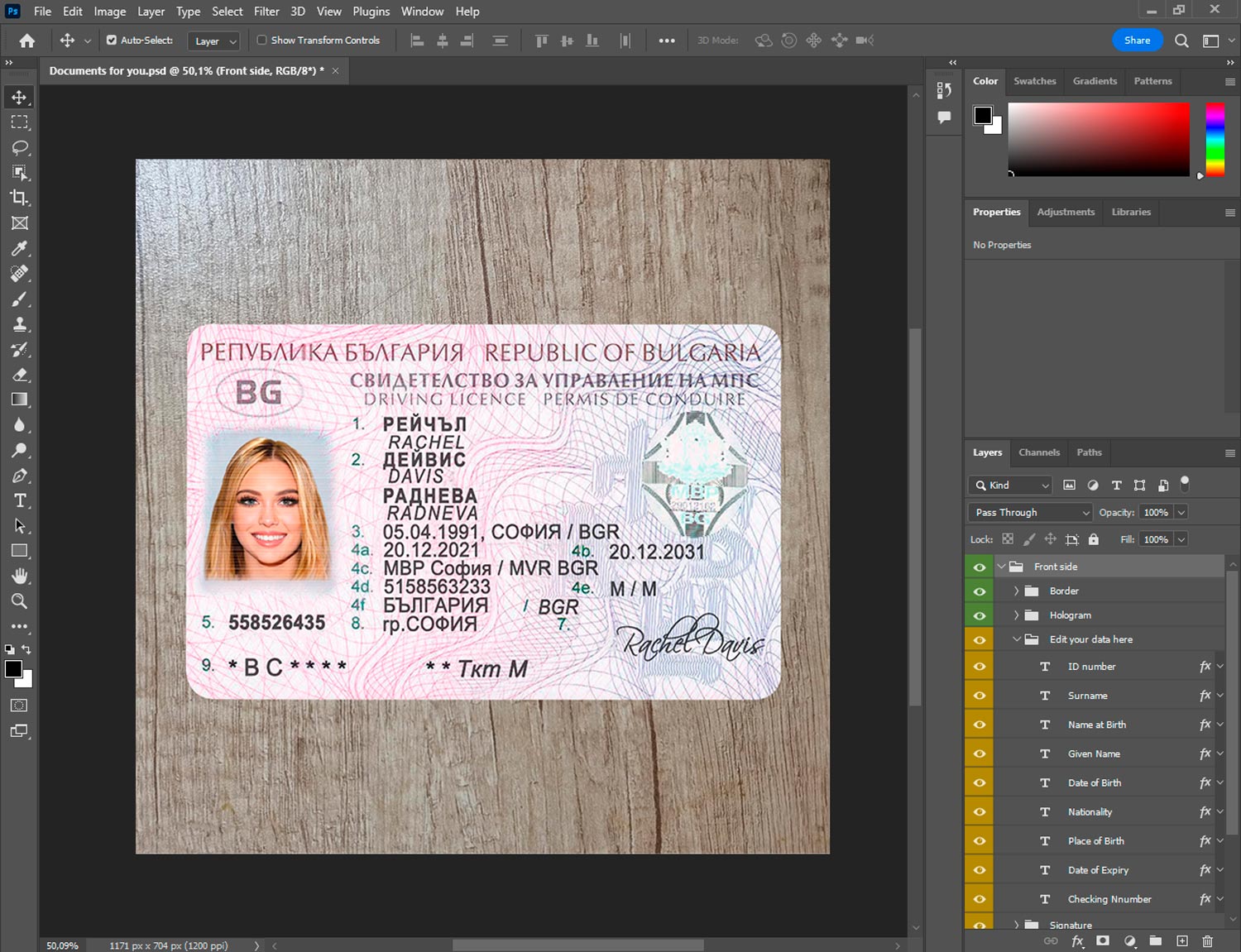The width and height of the screenshot is (1241, 952).
Task: Expand the Border layer group
Action: tap(1016, 591)
